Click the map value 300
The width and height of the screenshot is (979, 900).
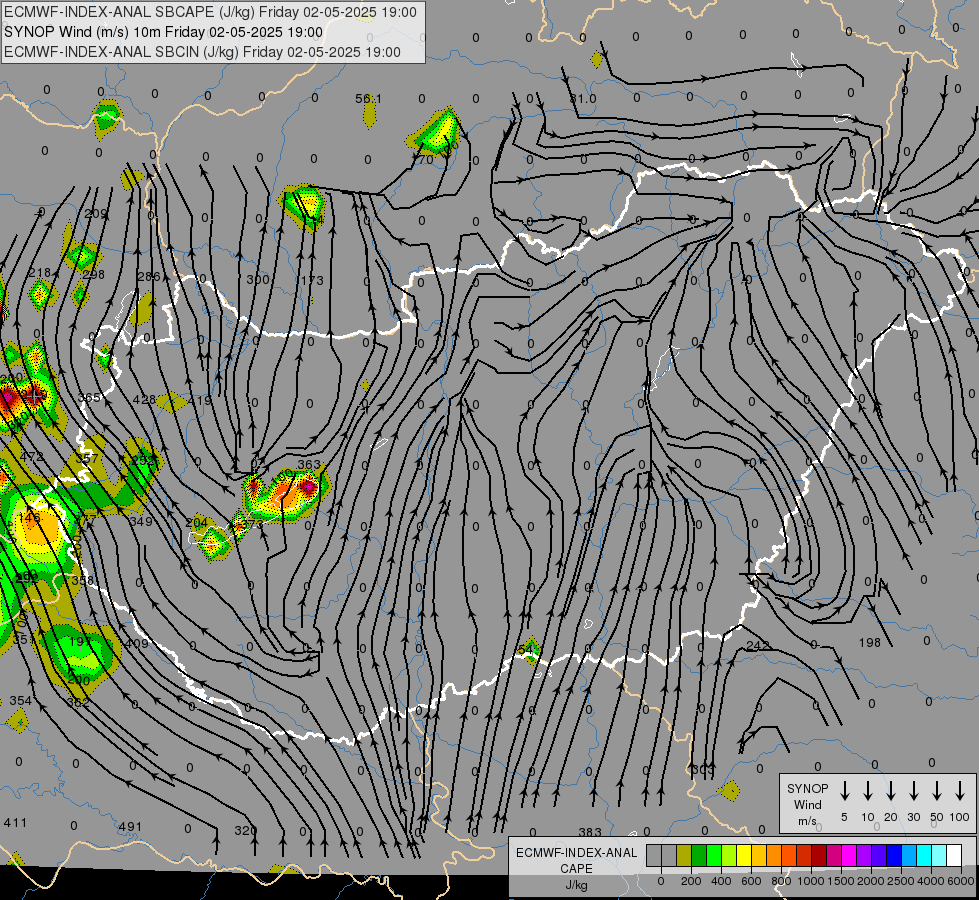point(257,279)
